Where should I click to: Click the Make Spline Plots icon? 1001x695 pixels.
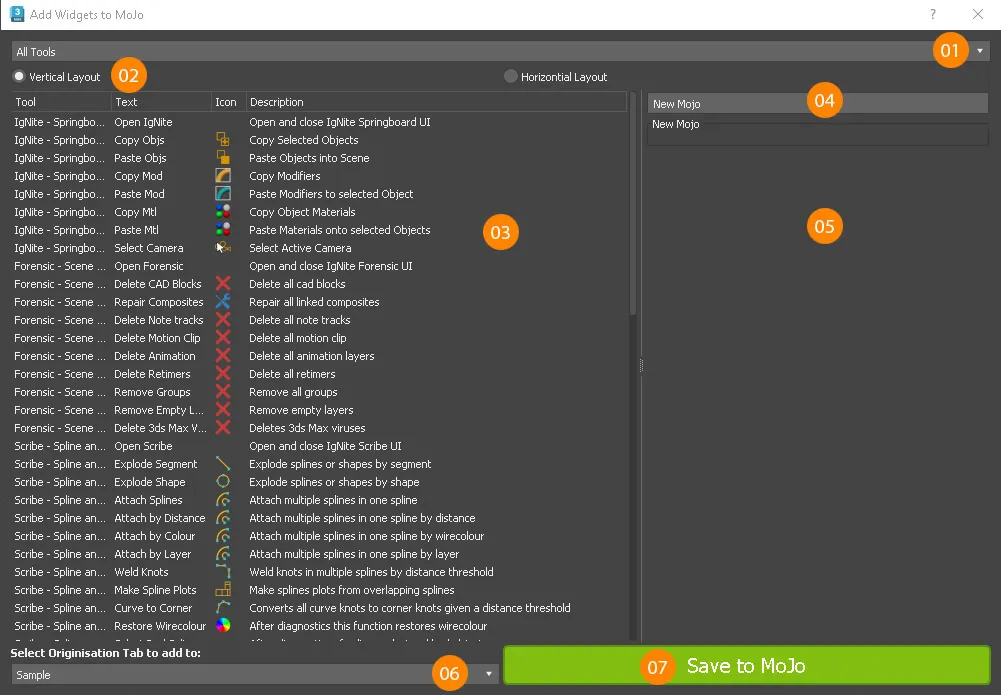click(x=223, y=590)
